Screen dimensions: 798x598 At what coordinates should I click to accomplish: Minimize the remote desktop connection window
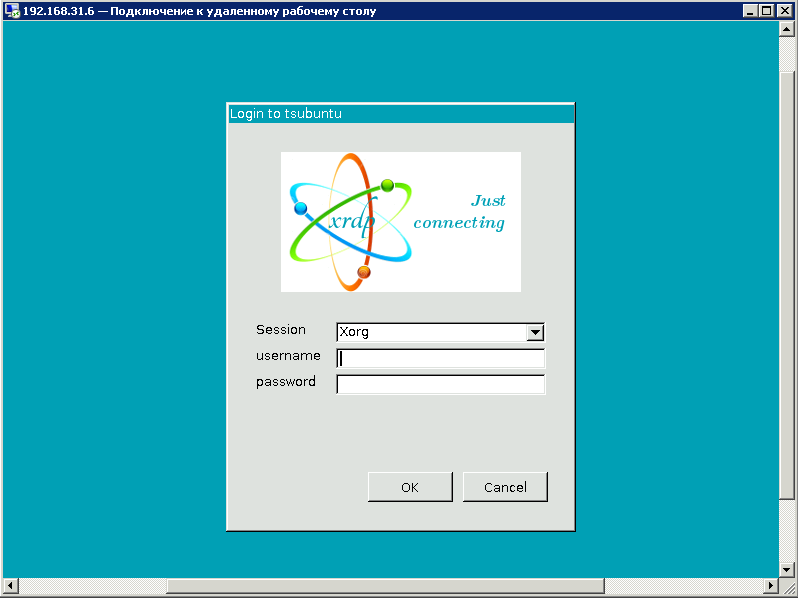(x=750, y=11)
